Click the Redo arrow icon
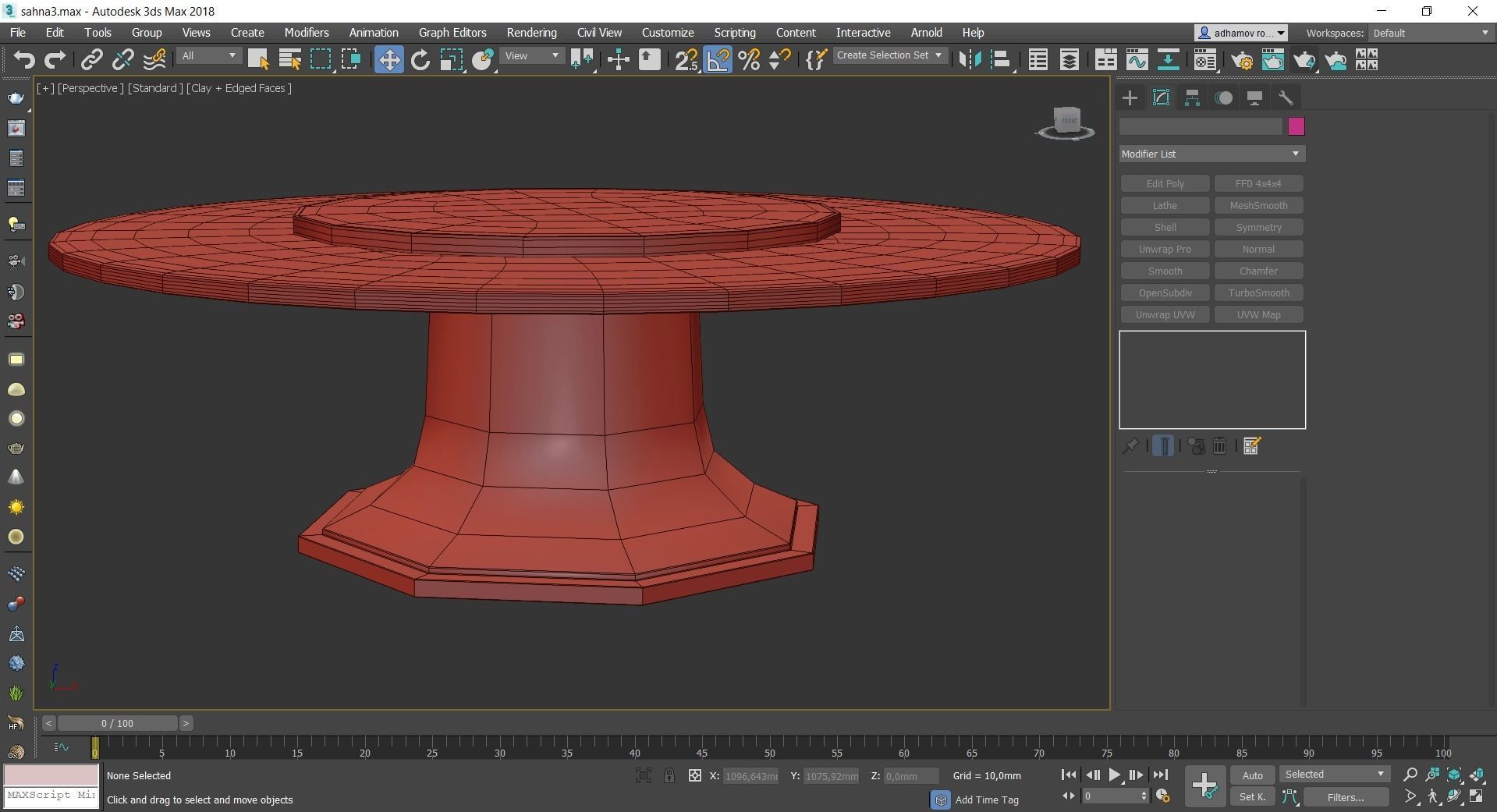The height and width of the screenshot is (812, 1497). [55, 60]
